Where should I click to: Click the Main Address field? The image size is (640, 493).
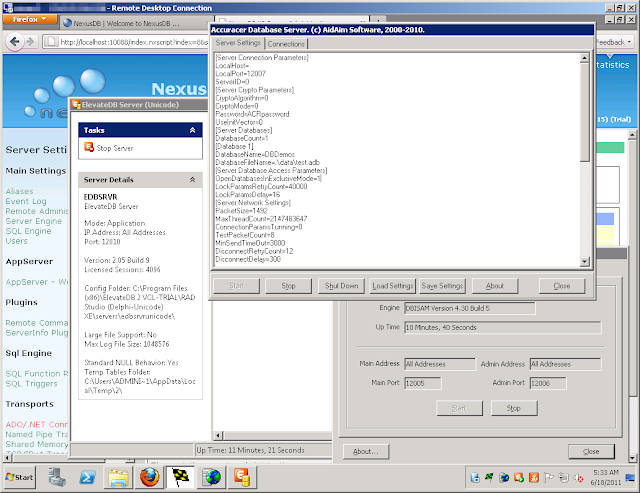point(440,364)
